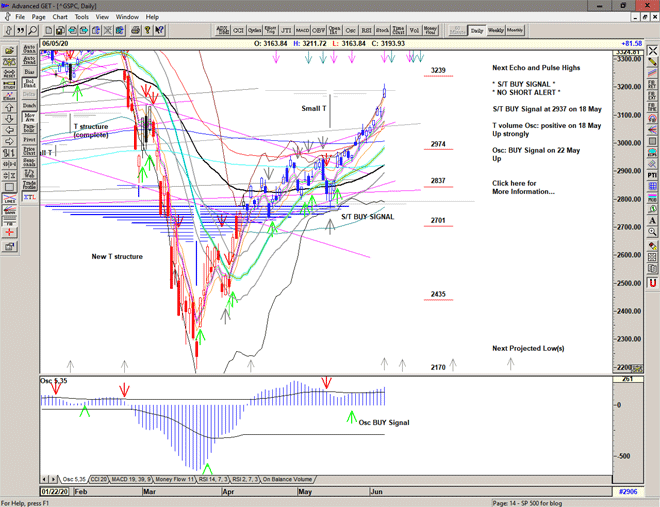
Task: Click the down arrow icon in left toolbar
Action: (x=9, y=119)
